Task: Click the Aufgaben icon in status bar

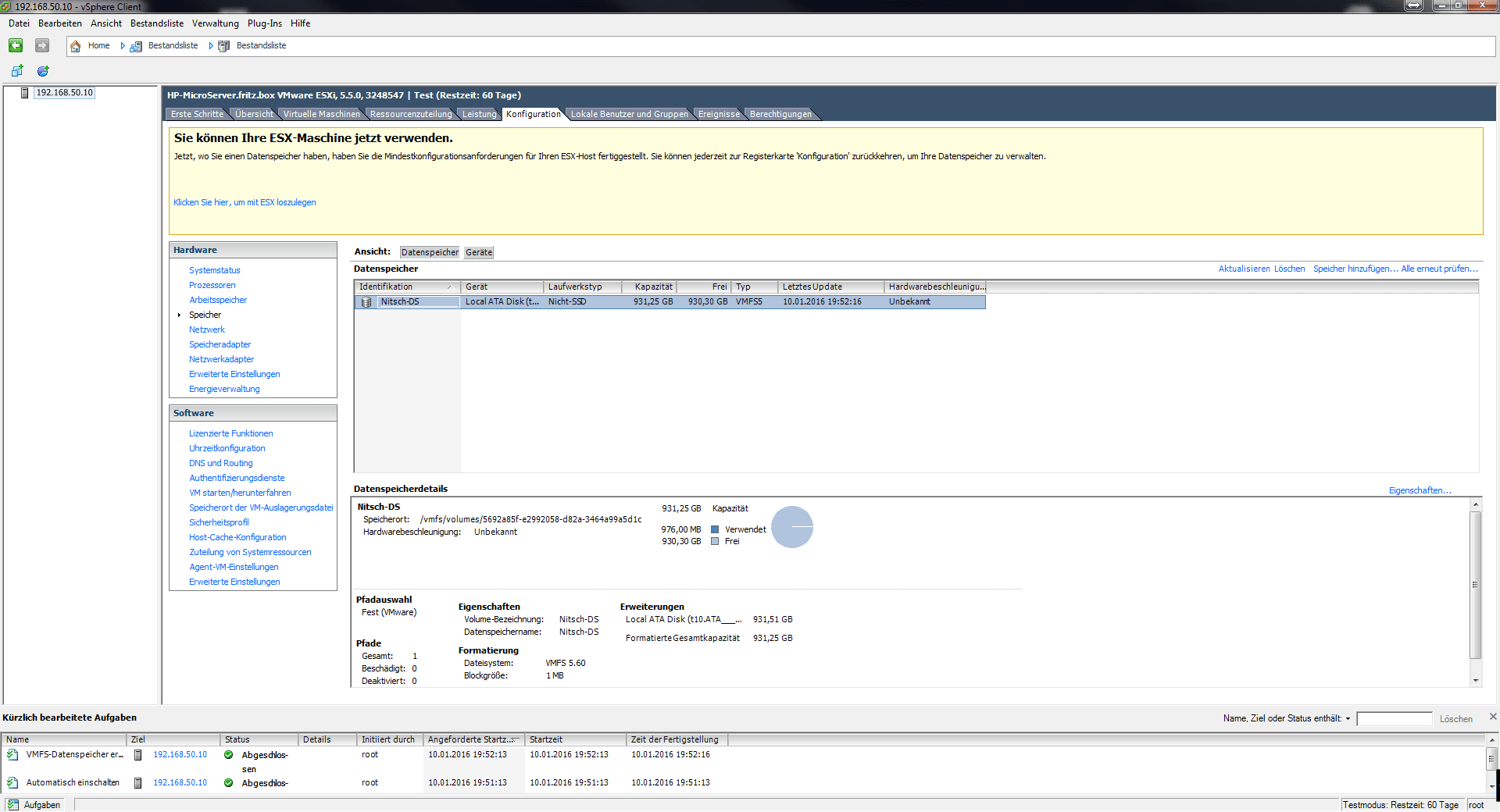Action: point(13,805)
